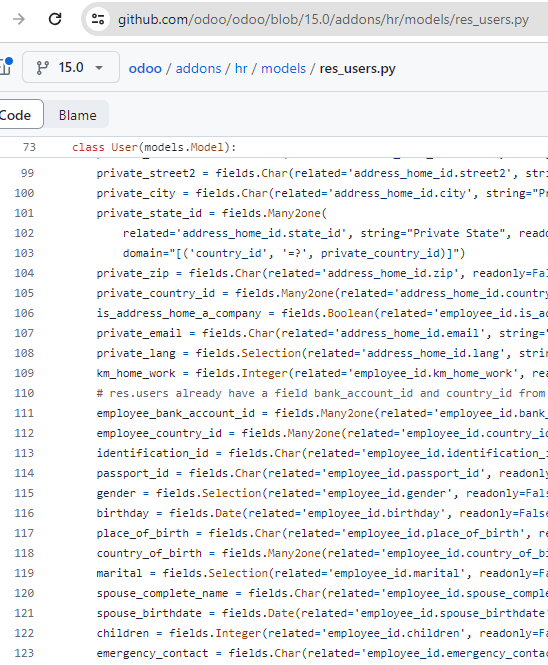Select line number 110 comment line
Image resolution: width=548 pixels, height=665 pixels.
tap(24, 393)
